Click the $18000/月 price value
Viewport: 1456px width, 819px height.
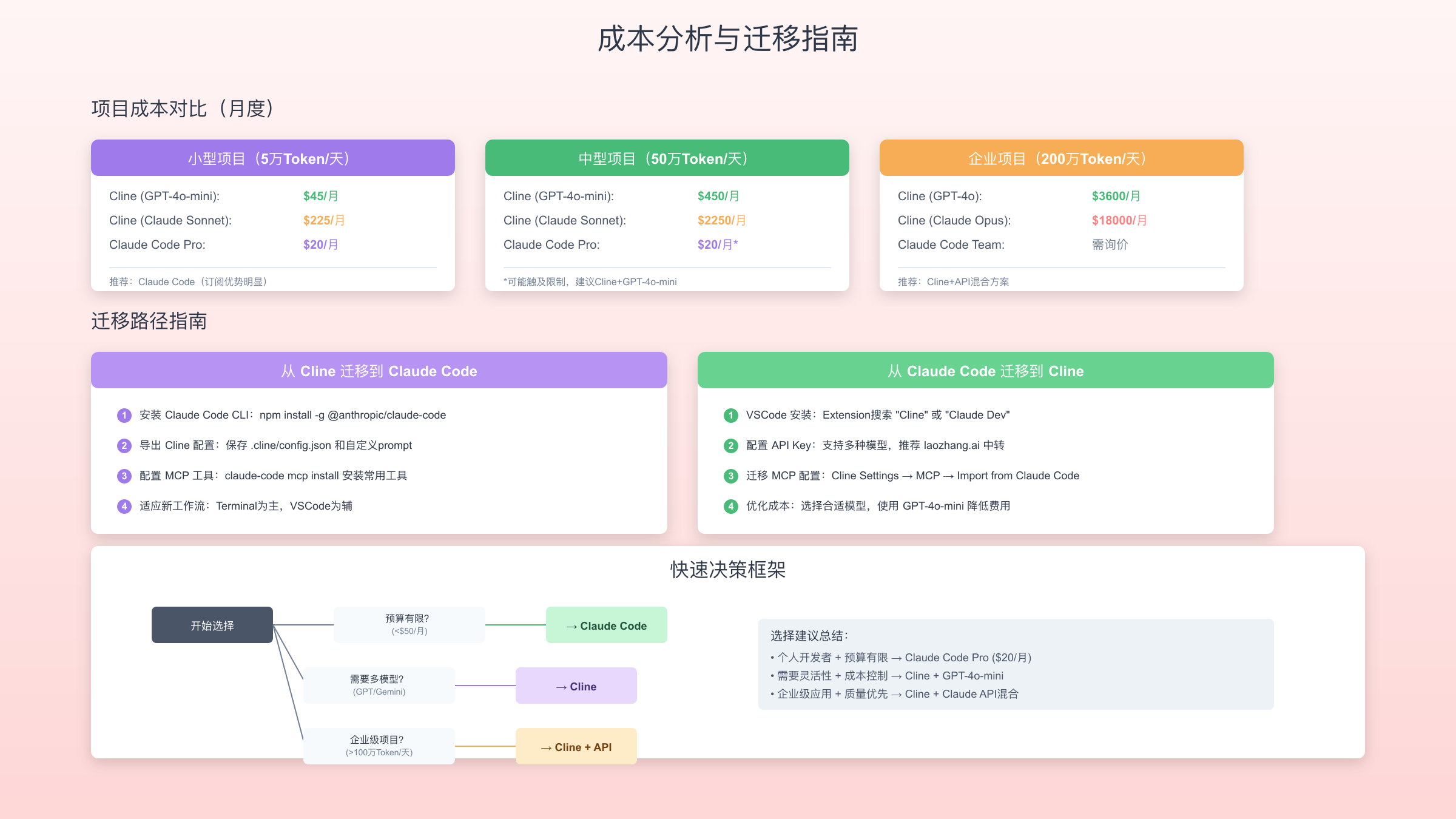coord(1119,220)
